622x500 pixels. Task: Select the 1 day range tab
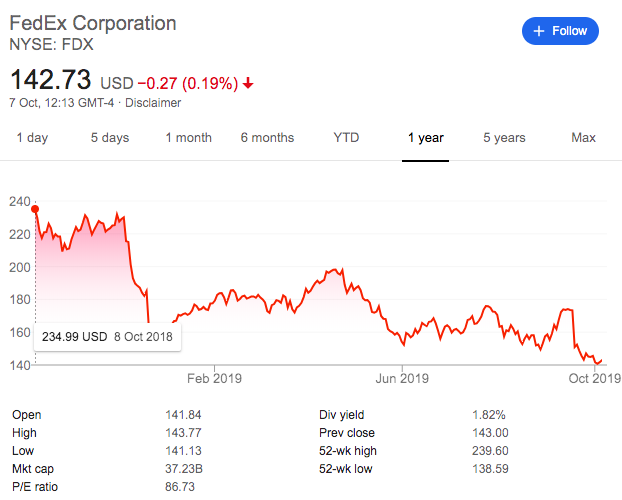coord(32,138)
